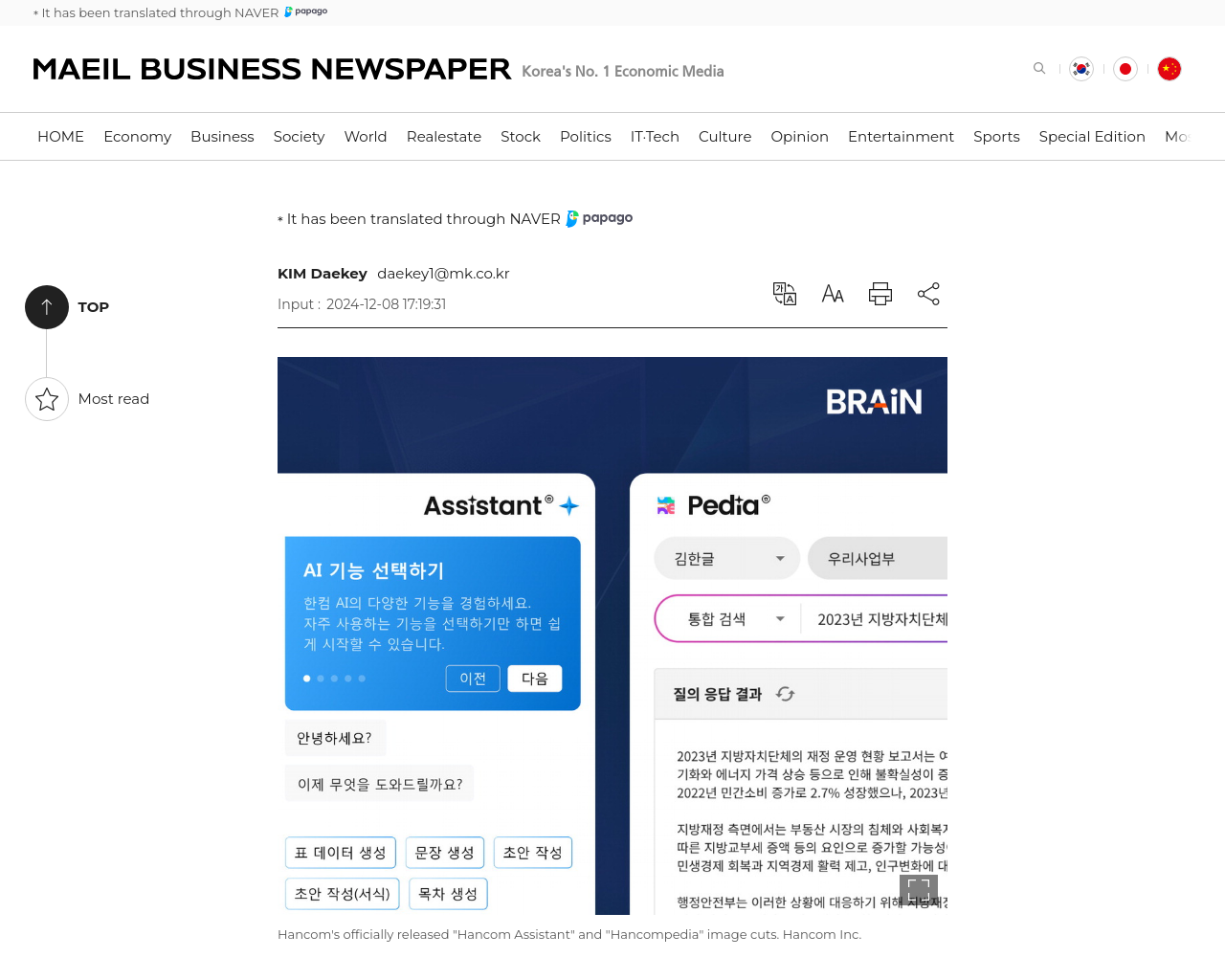
Task: Click the TOP label
Action: (x=94, y=307)
